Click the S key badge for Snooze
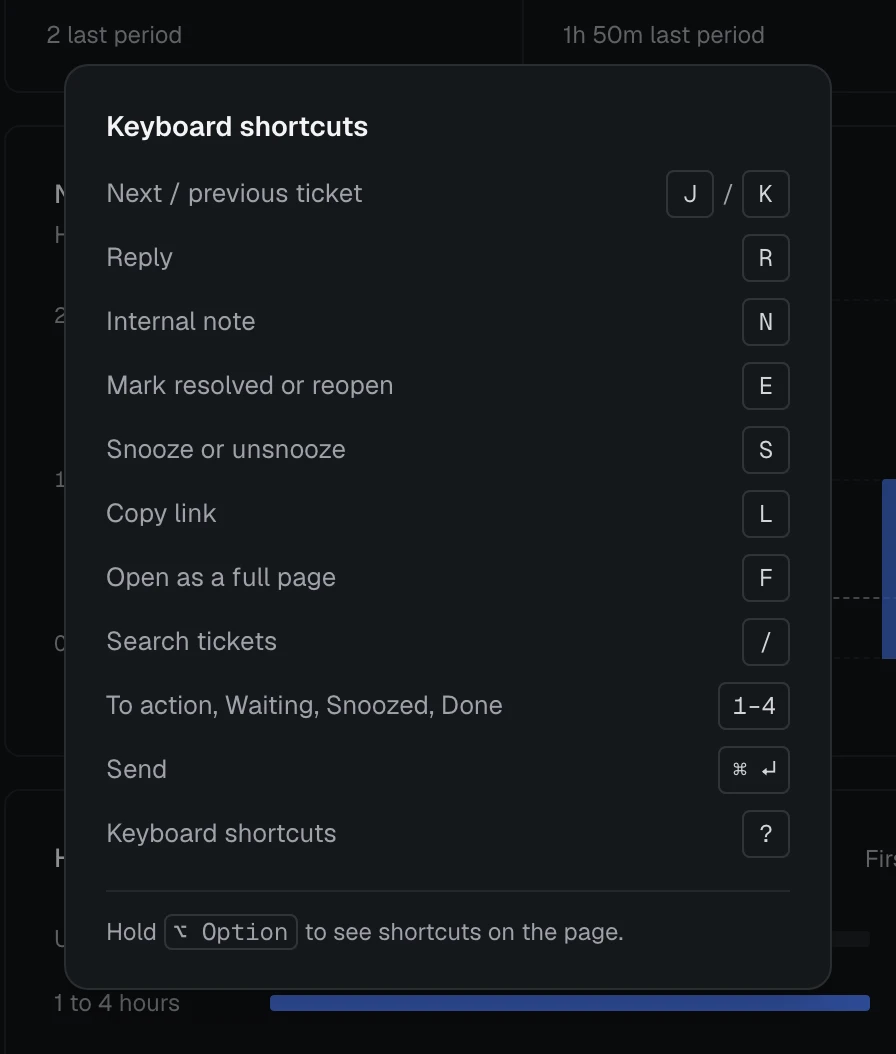896x1054 pixels. click(766, 450)
